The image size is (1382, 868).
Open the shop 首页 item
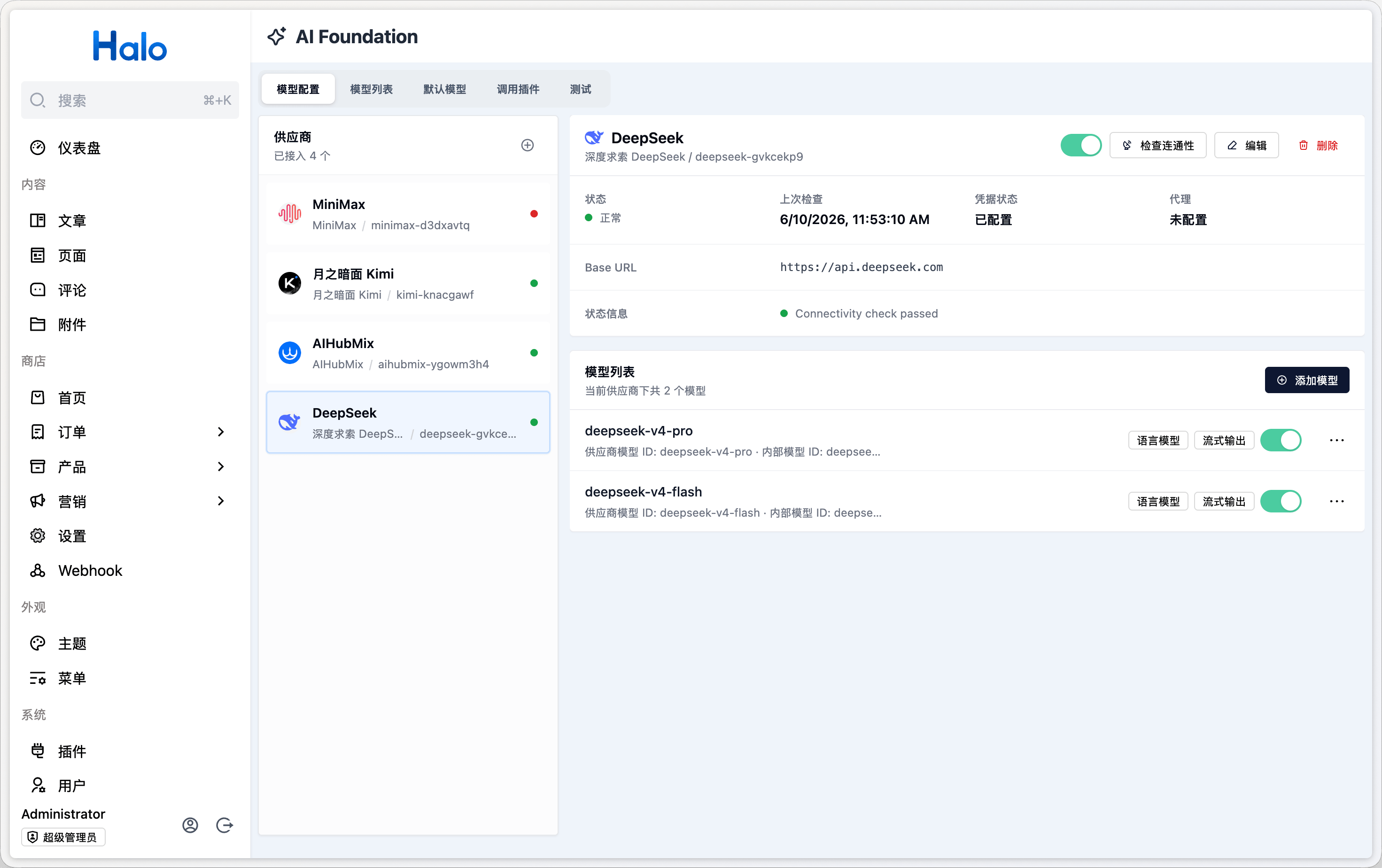pyautogui.click(x=130, y=397)
